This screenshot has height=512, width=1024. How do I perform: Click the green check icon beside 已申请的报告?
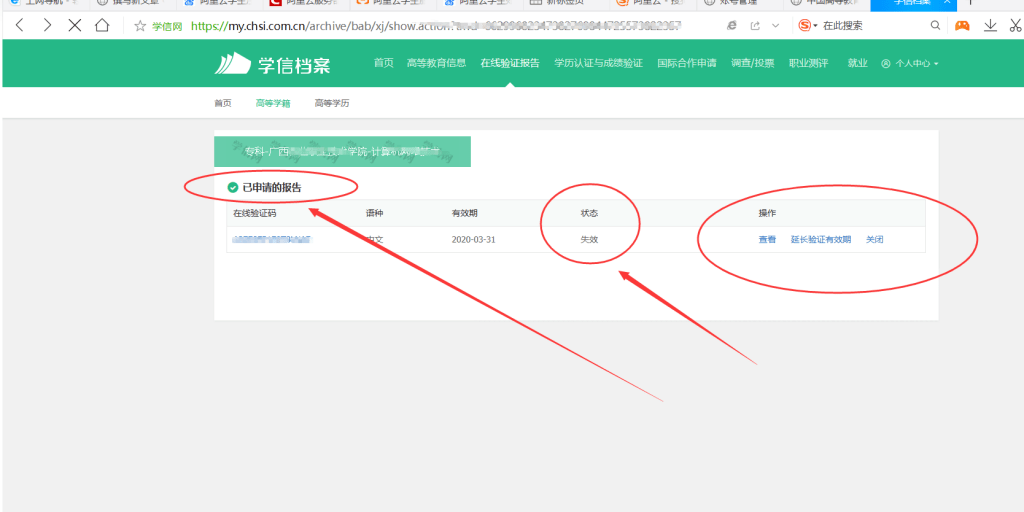pyautogui.click(x=232, y=187)
